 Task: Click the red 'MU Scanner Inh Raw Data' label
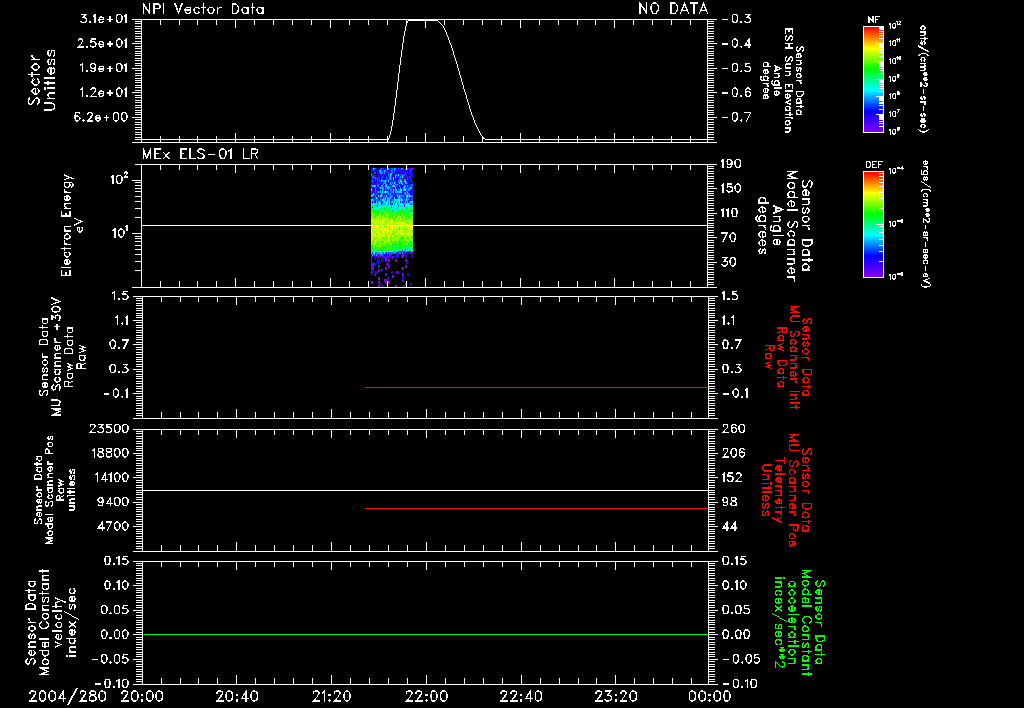point(788,358)
